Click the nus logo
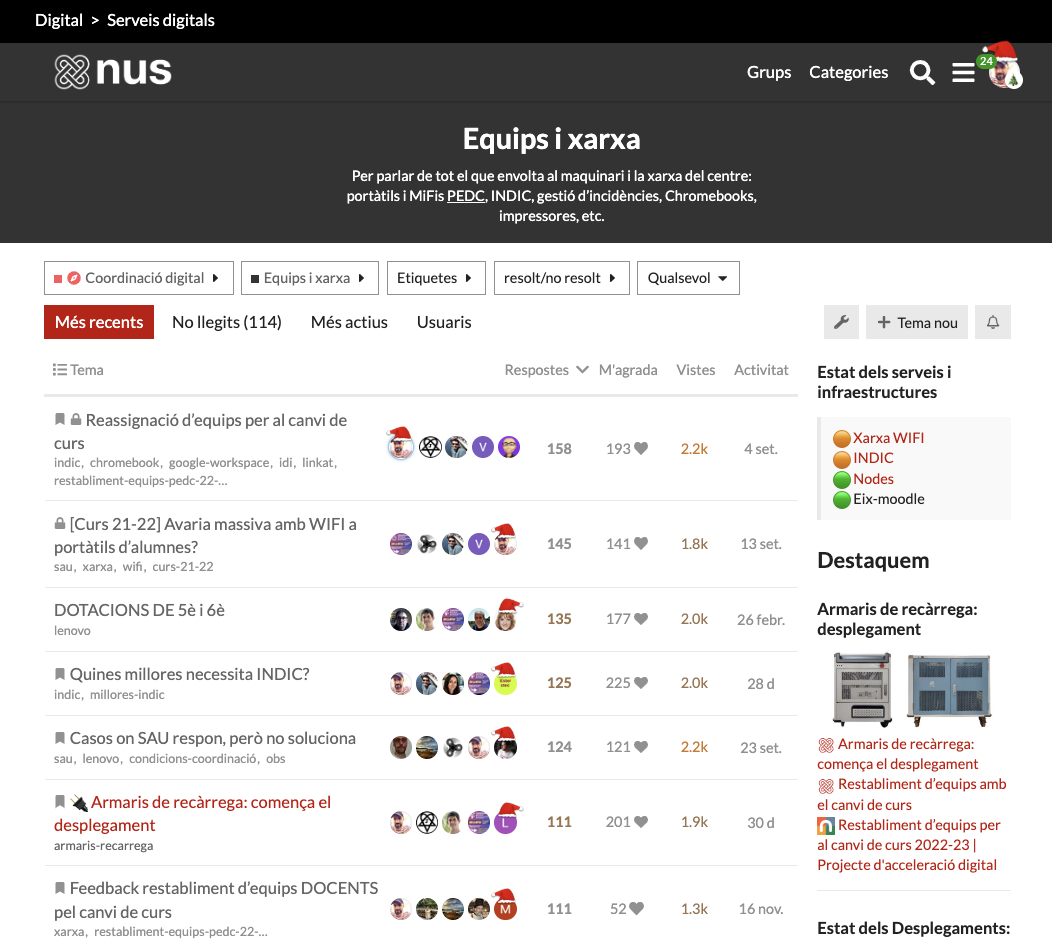The height and width of the screenshot is (952, 1052). tap(113, 72)
